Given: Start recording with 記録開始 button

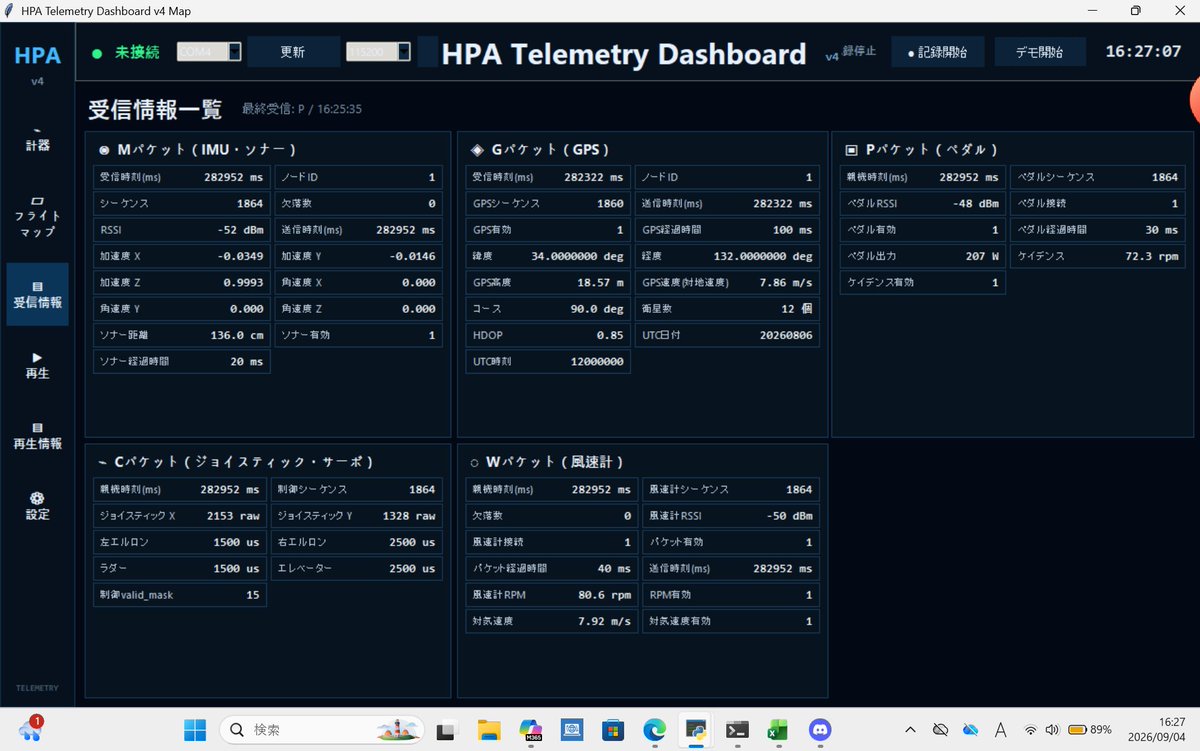Looking at the screenshot, I should tap(937, 52).
